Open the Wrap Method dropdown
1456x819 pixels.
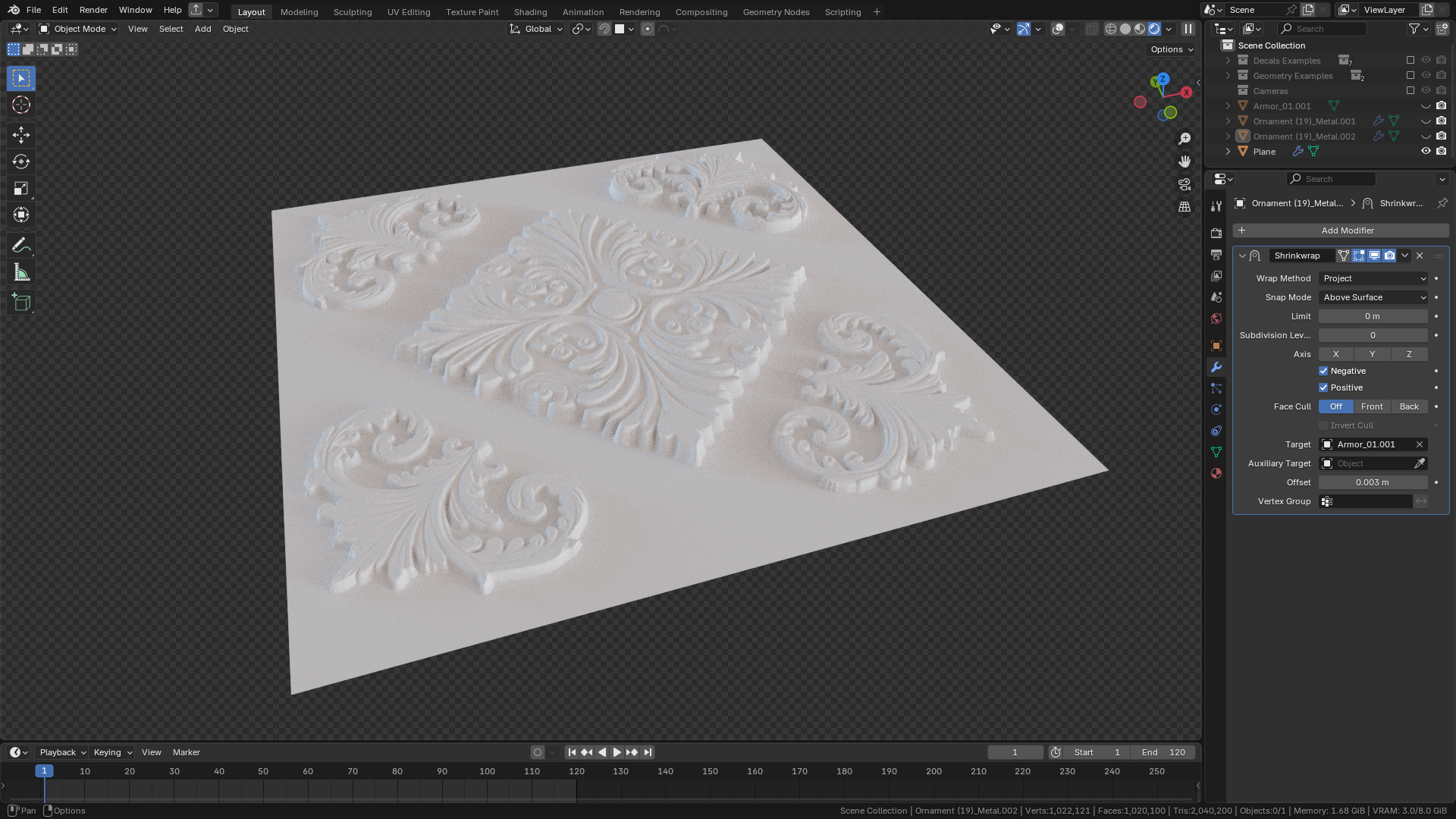pos(1373,278)
